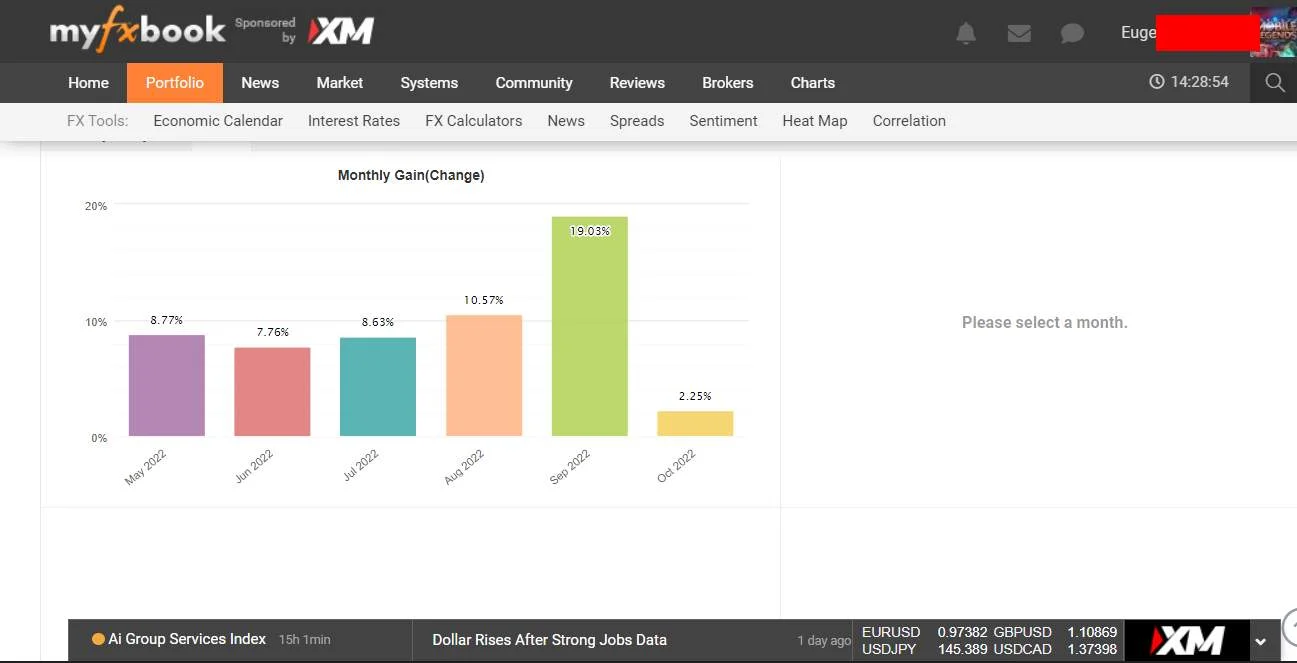Open the notifications bell icon
This screenshot has width=1297, height=663.
966,34
